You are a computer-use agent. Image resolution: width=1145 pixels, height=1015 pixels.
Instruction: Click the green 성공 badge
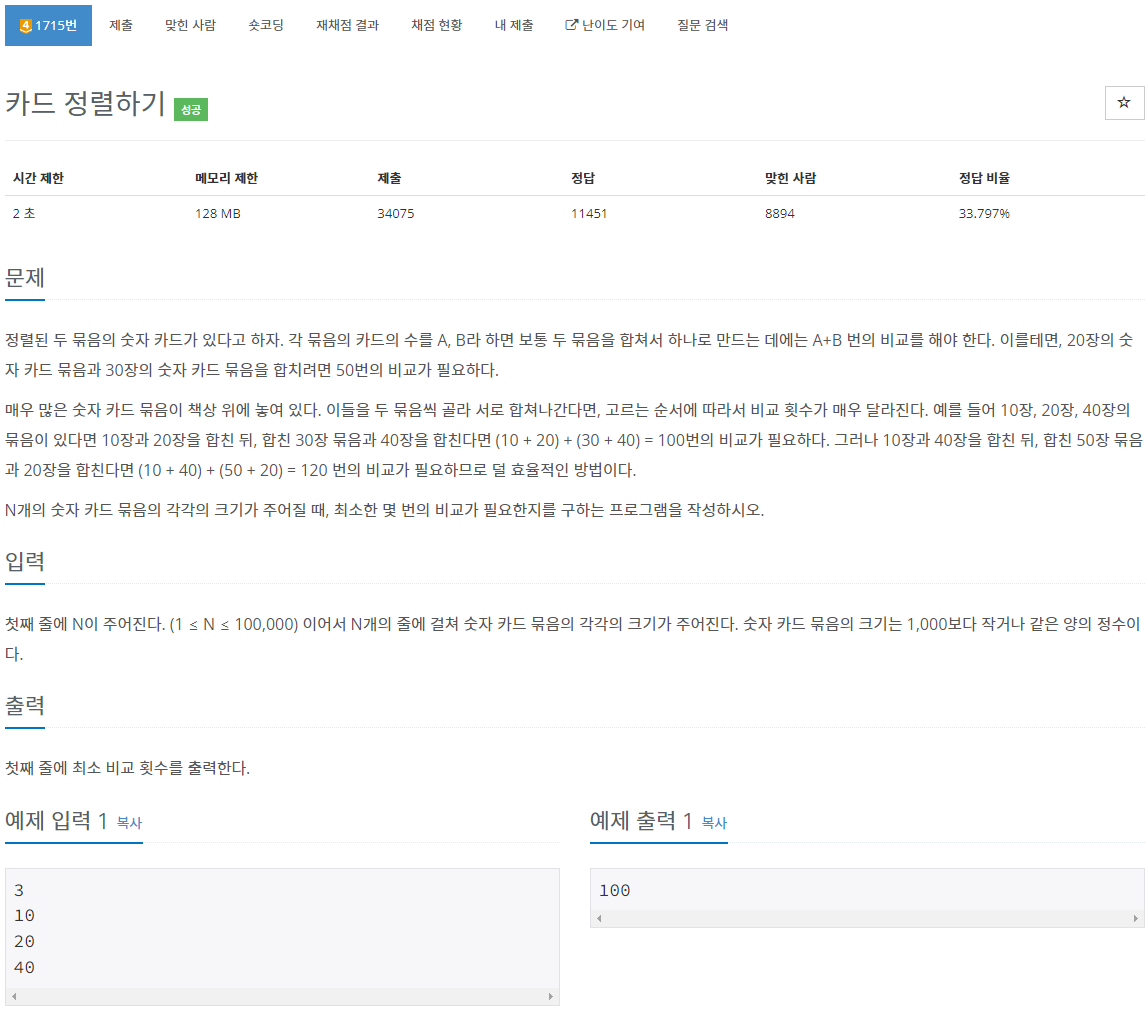click(191, 110)
